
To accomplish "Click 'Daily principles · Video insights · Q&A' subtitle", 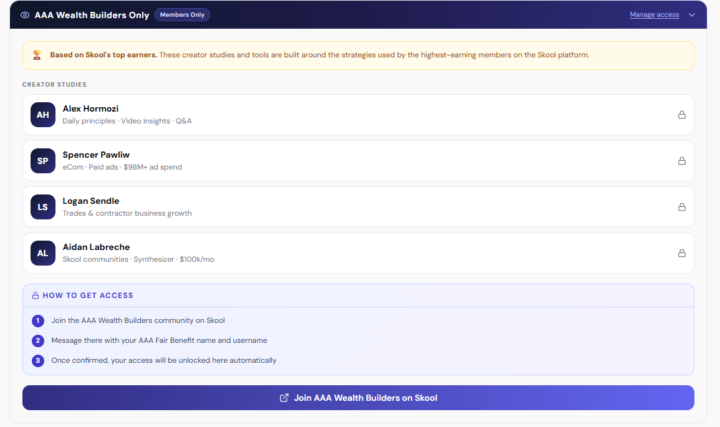I will (127, 121).
